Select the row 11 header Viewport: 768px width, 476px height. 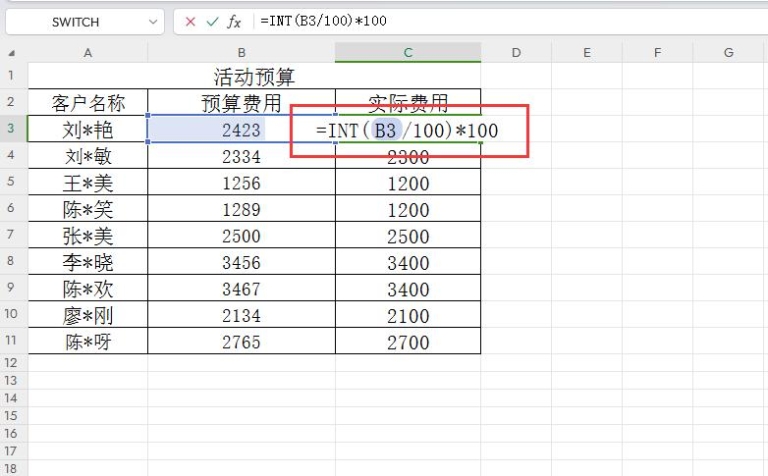coord(12,341)
